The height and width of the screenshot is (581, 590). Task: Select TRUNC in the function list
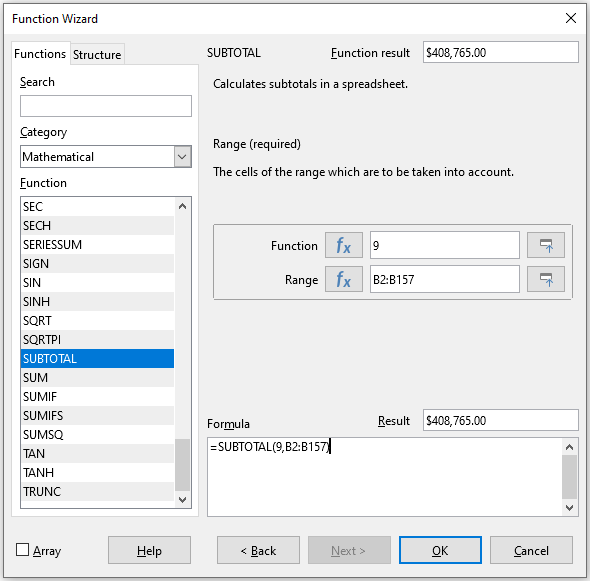97,491
